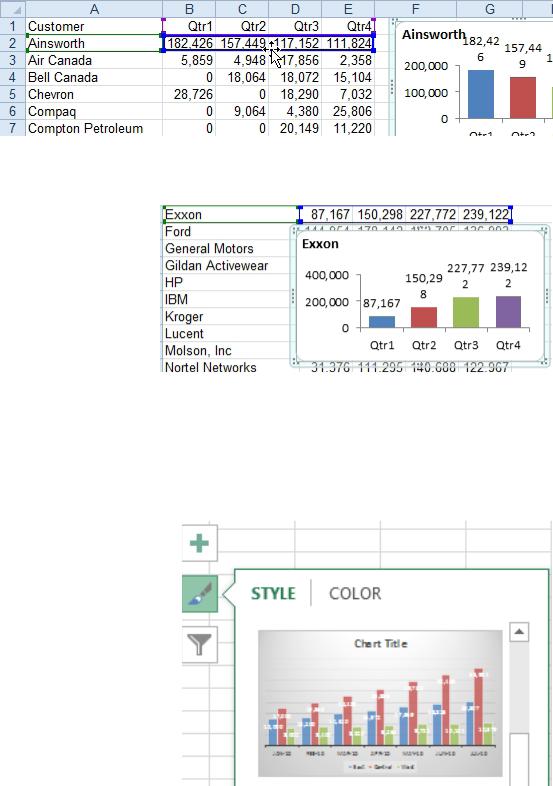Image resolution: width=553 pixels, height=786 pixels.
Task: Click the Bell Canada cell
Action: (94, 77)
